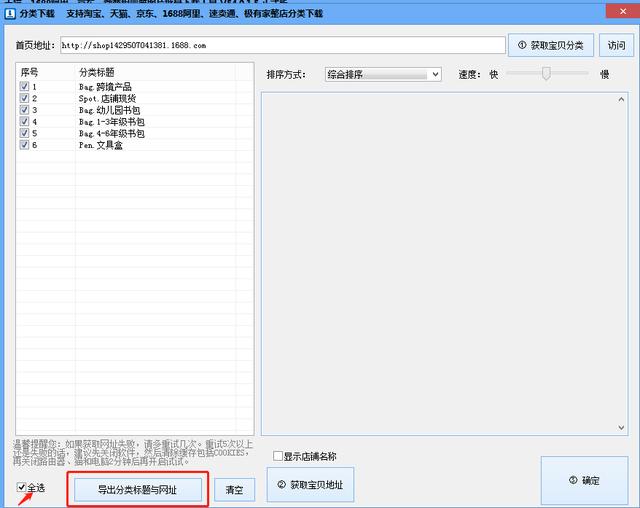
Task: Select the Bag.1-3年级书包 category text
Action: click(x=112, y=122)
